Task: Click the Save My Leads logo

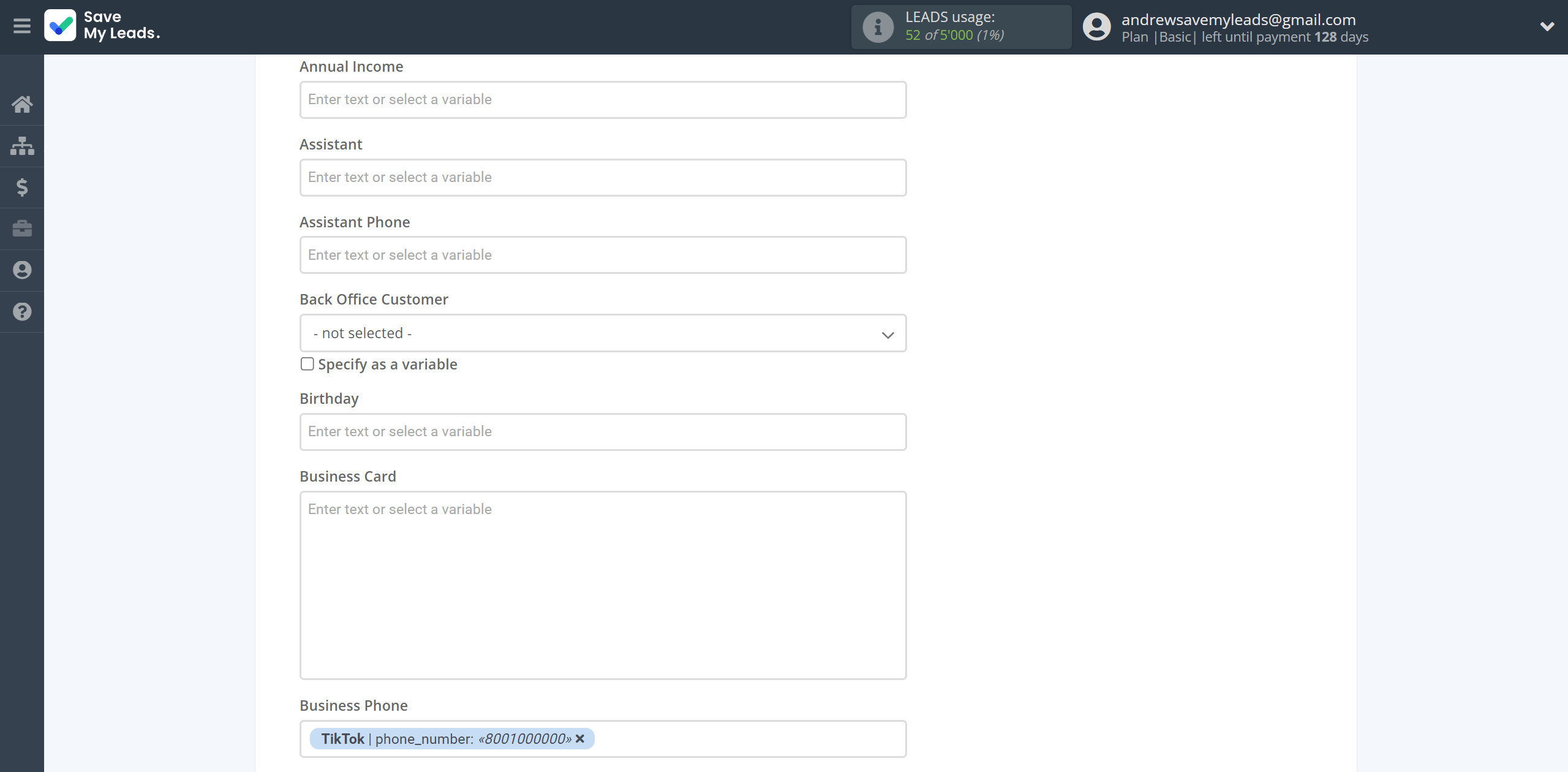Action: click(x=102, y=26)
